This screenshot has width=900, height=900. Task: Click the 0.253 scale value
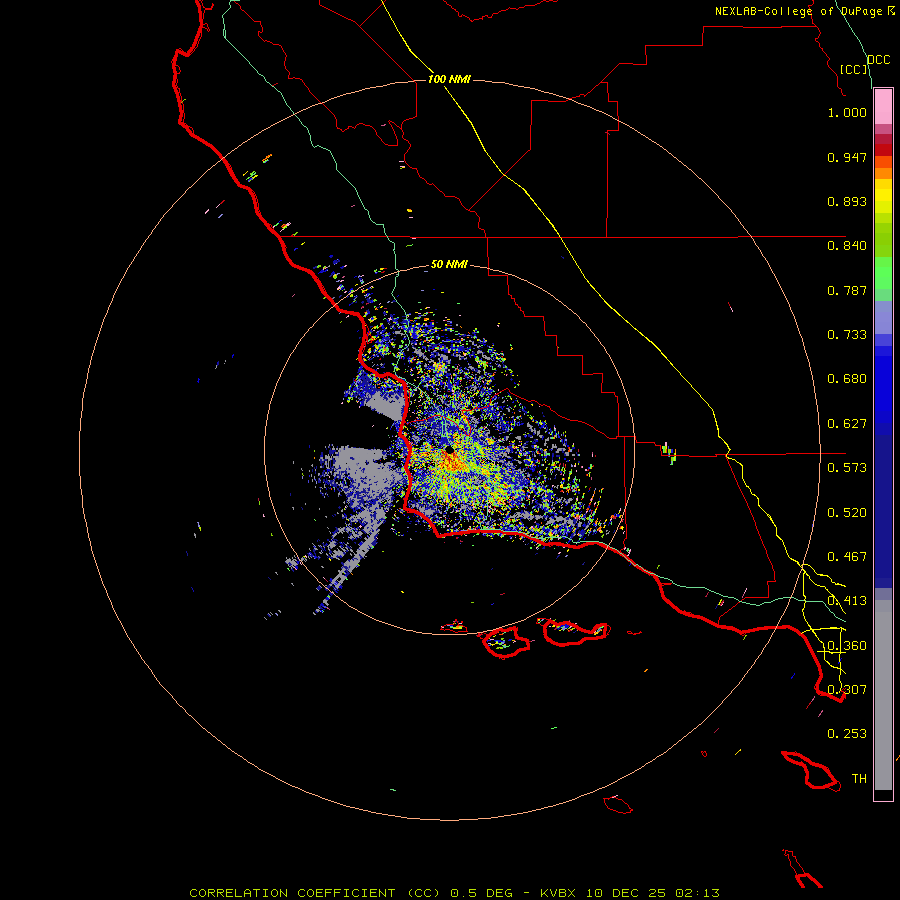click(x=847, y=734)
